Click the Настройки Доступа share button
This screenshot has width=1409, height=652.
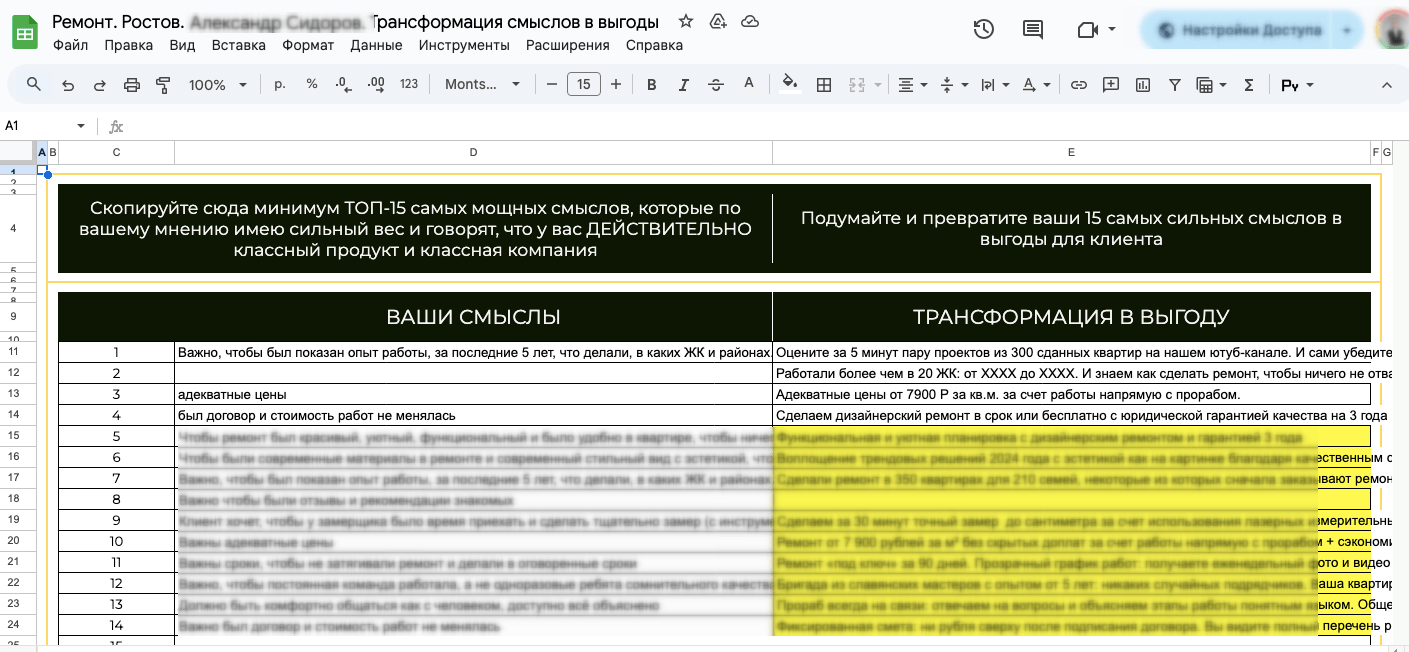click(1239, 31)
